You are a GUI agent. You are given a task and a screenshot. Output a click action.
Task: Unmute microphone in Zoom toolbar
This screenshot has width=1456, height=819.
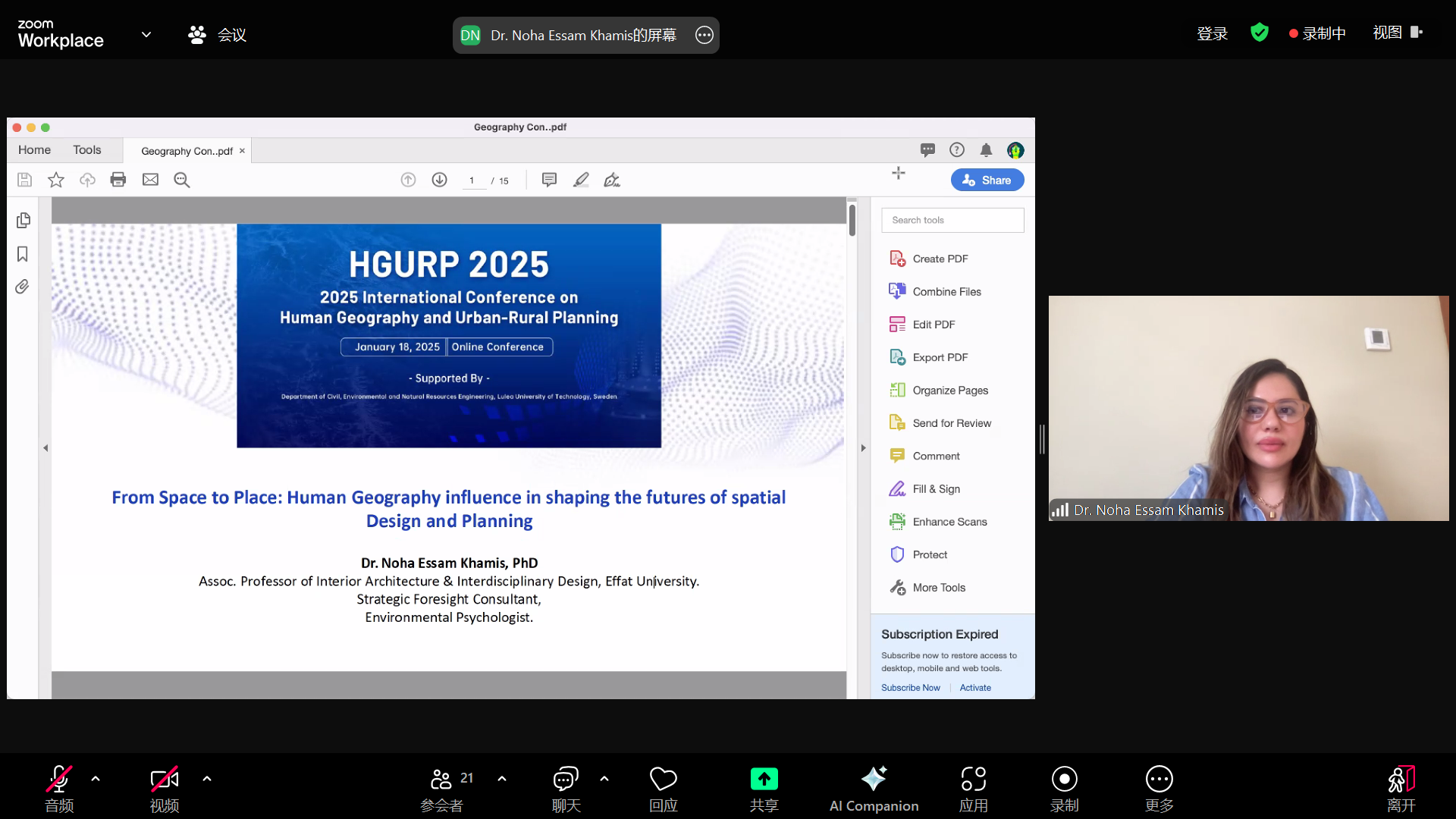coord(59,789)
